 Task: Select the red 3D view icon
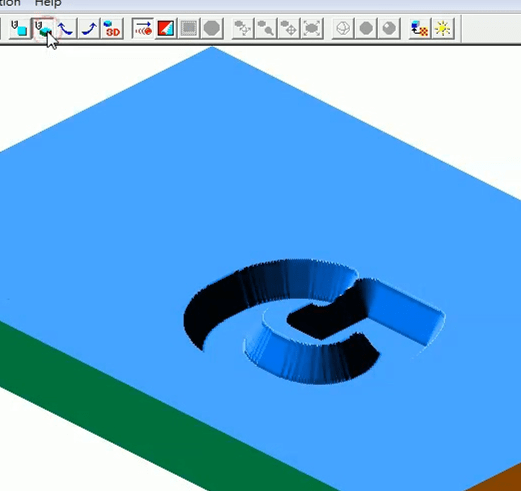[x=112, y=28]
